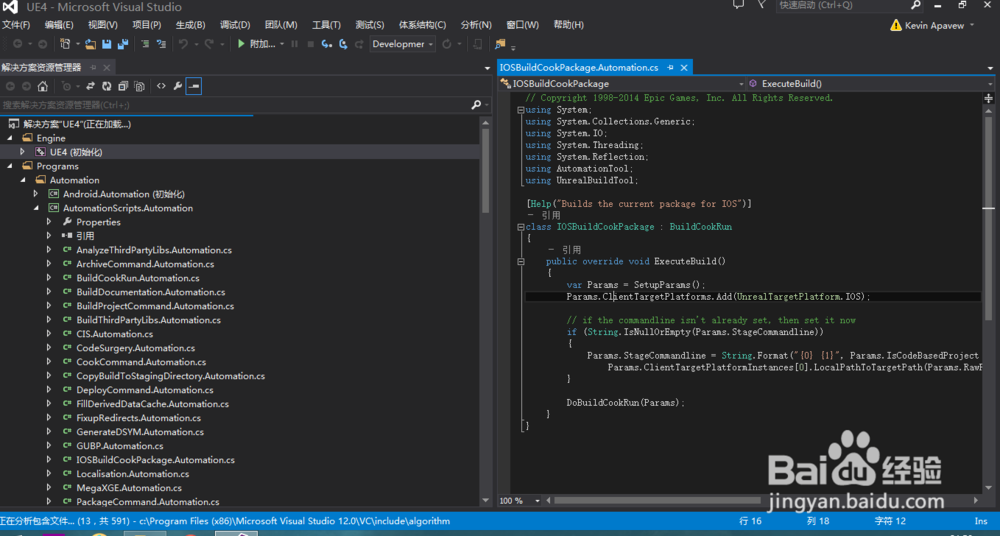Open the 视图(V) menu
The image size is (1000, 536).
click(x=103, y=25)
